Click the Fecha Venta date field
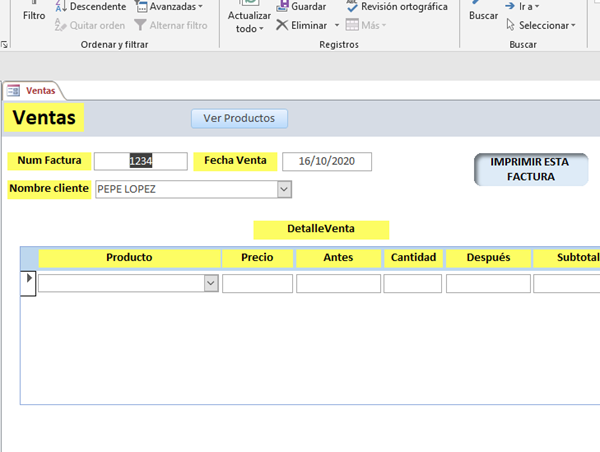 tap(327, 161)
